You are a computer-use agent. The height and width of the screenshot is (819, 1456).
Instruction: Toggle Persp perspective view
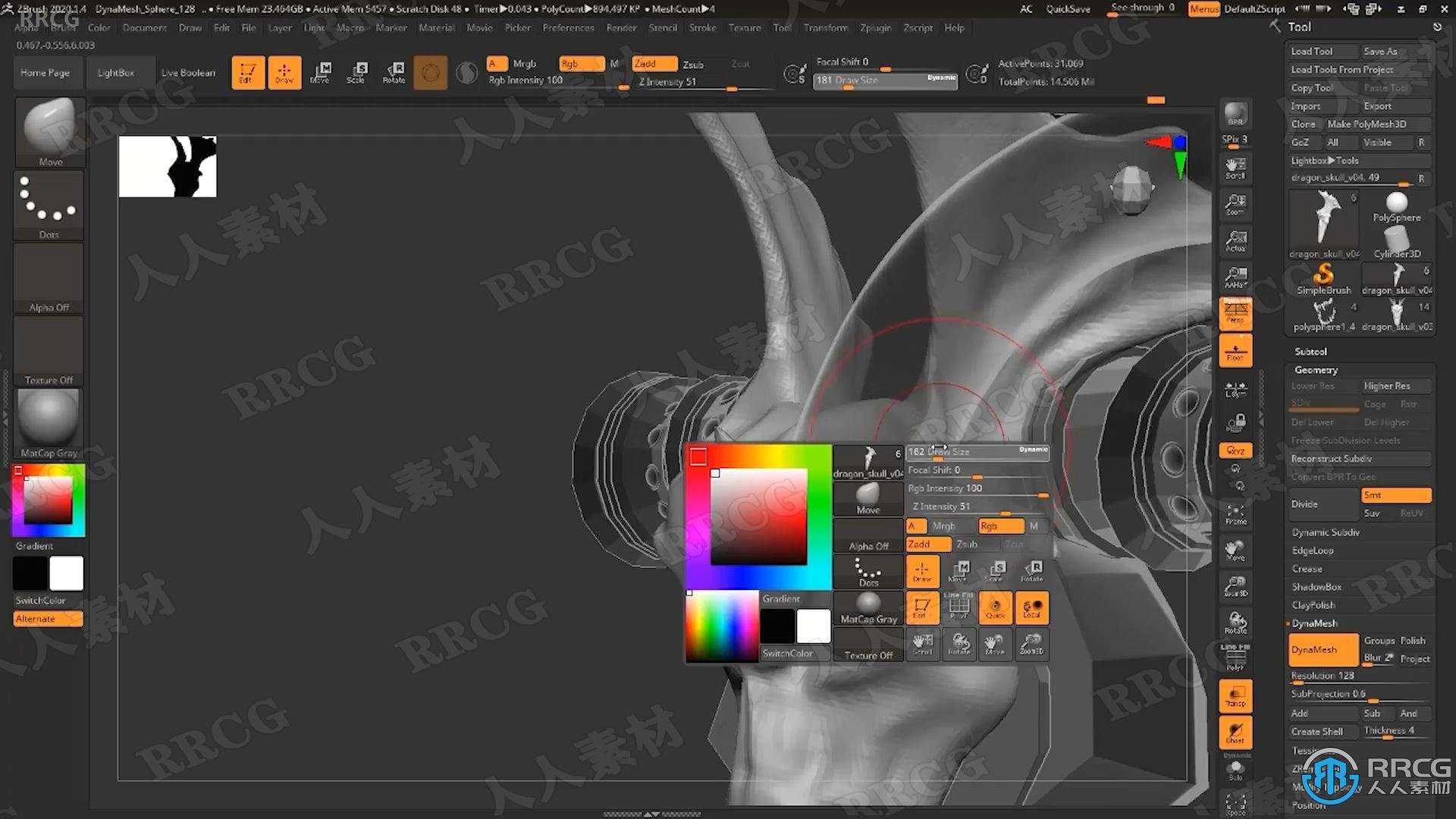pyautogui.click(x=1235, y=313)
